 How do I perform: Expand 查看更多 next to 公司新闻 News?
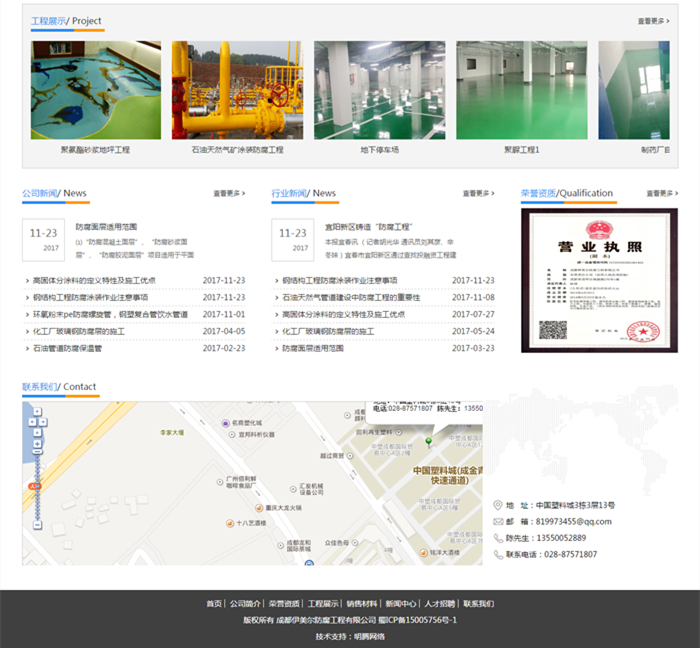pos(229,194)
